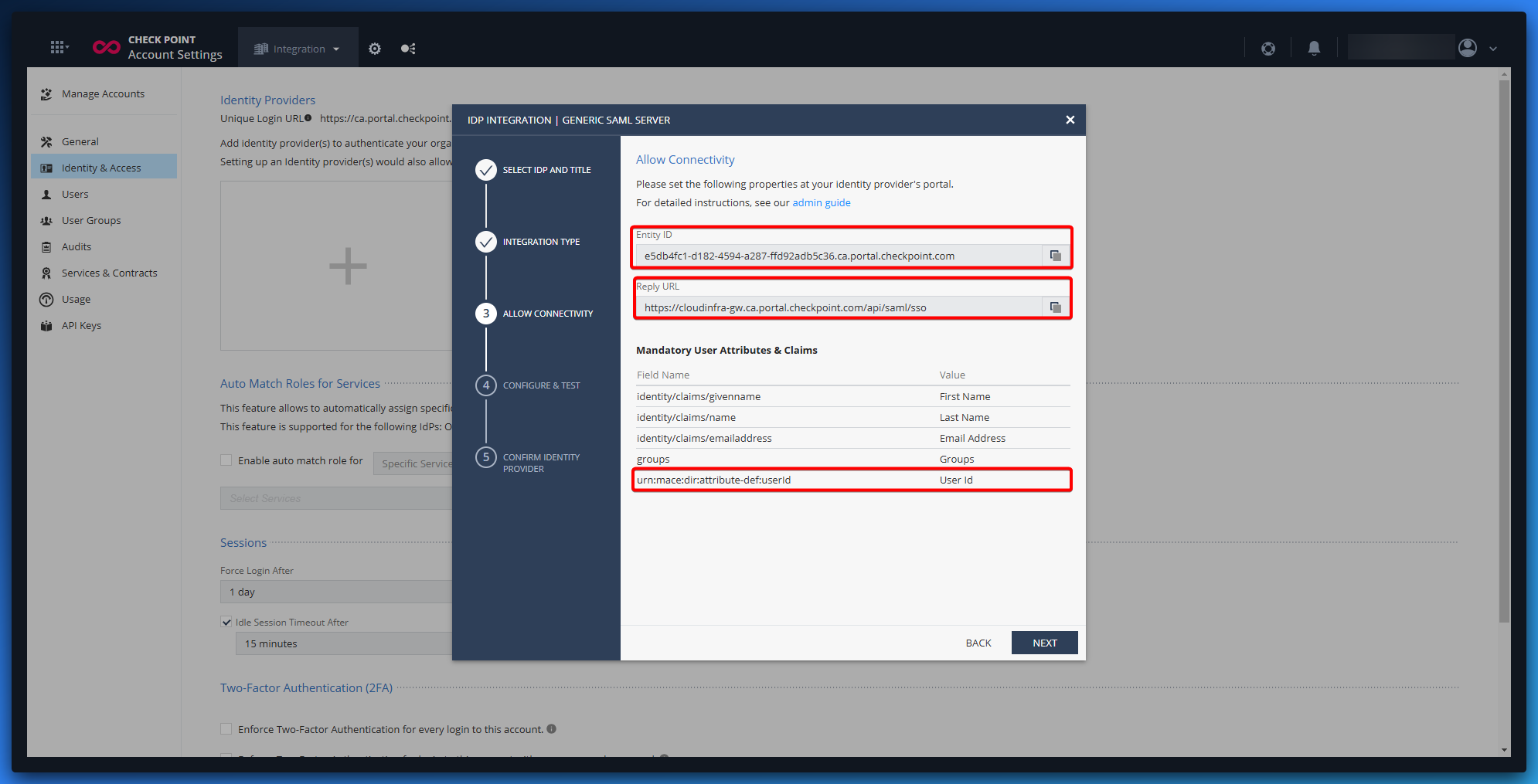This screenshot has height=784, width=1538.
Task: Click the API Keys icon
Action: click(x=46, y=326)
